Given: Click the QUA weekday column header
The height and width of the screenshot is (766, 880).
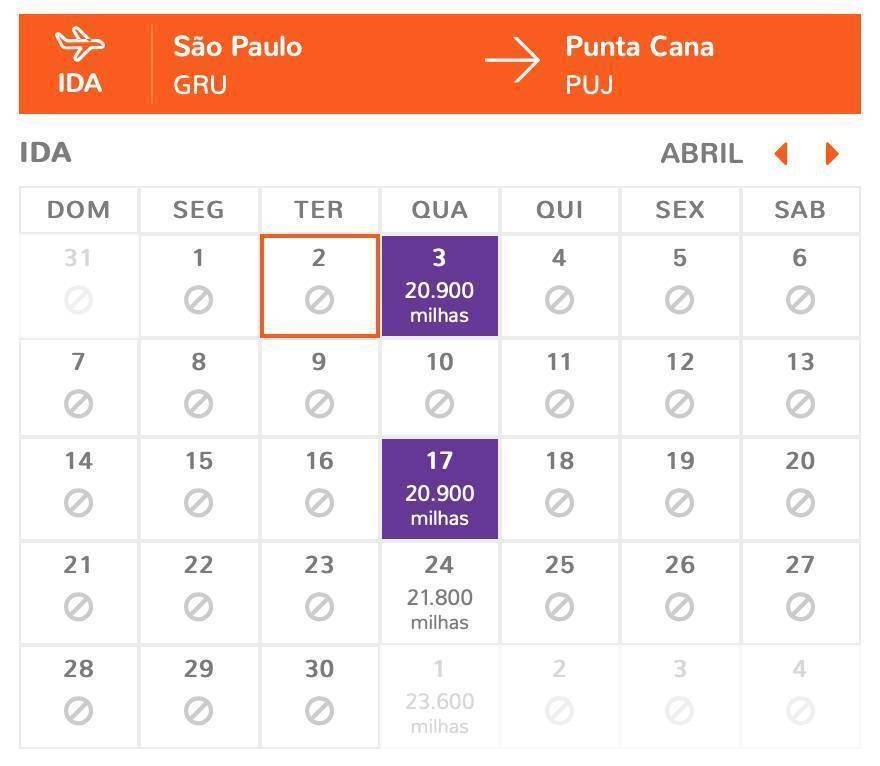Looking at the screenshot, I should click(440, 210).
